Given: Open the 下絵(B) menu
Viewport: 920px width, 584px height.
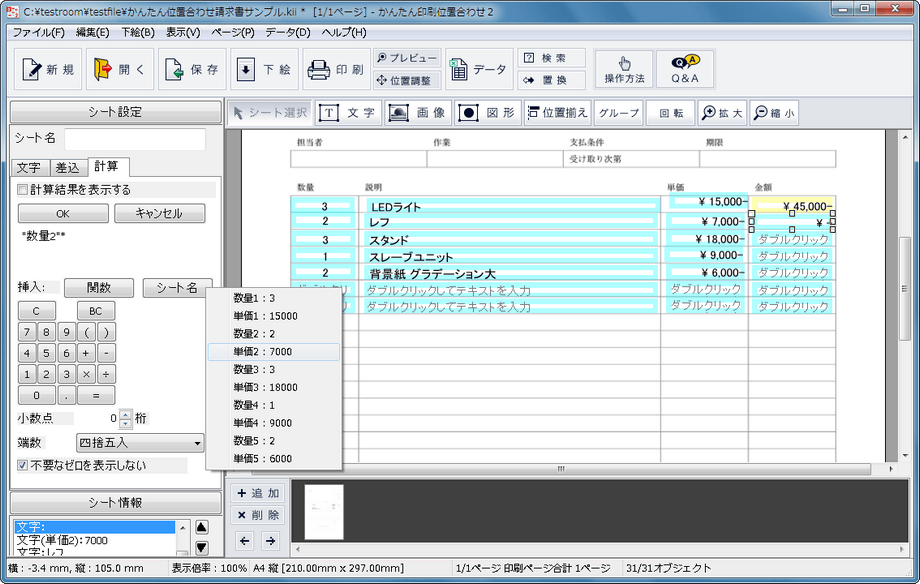Looking at the screenshot, I should pyautogui.click(x=138, y=32).
